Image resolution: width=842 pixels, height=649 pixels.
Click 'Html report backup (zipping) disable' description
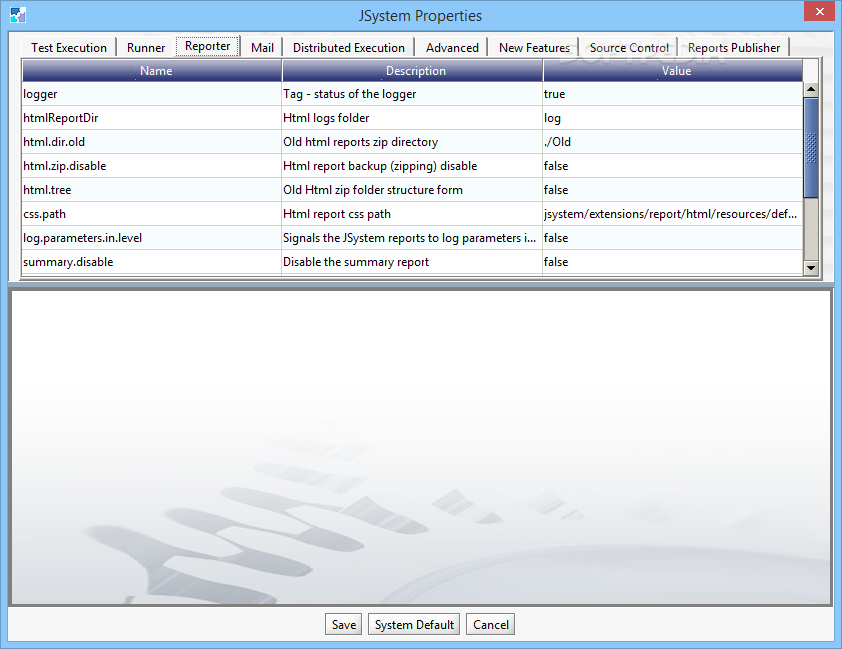(x=412, y=166)
